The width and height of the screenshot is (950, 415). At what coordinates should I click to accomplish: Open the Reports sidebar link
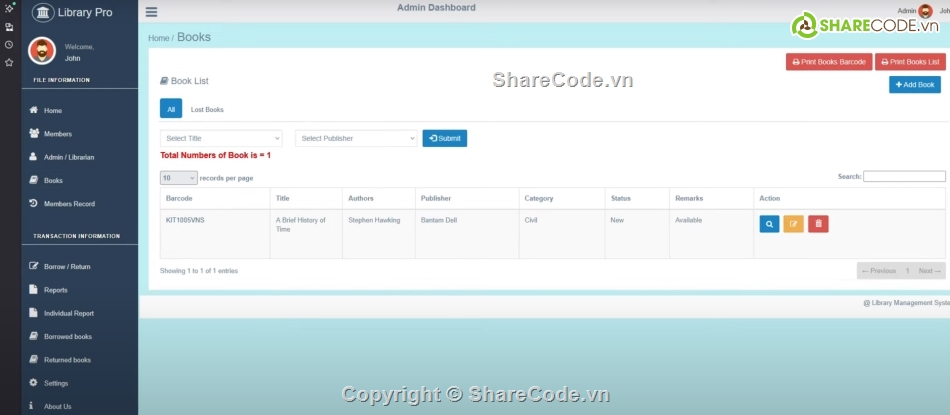point(56,290)
